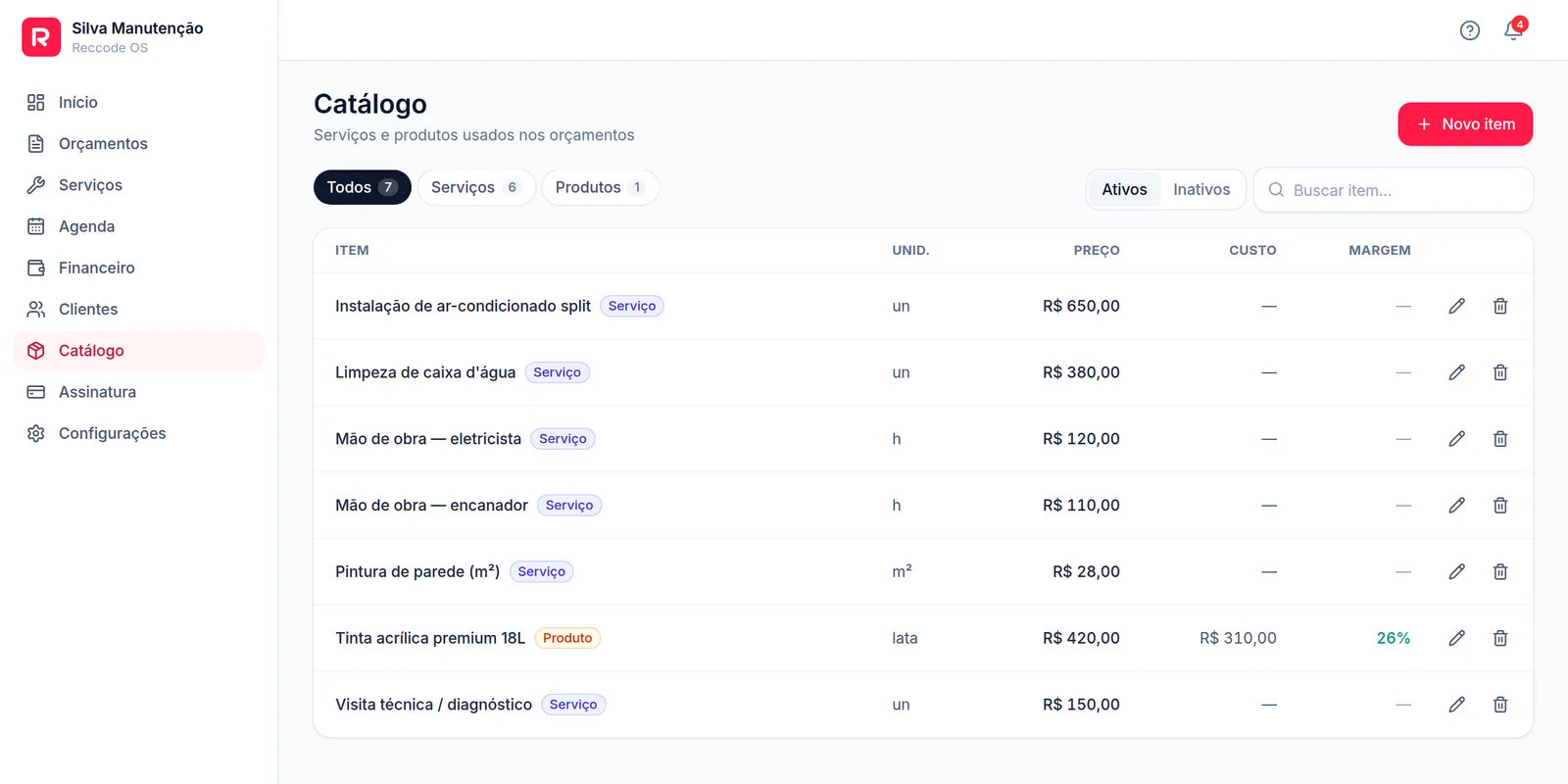Switch to Inativos items
1568x784 pixels.
pos(1201,189)
